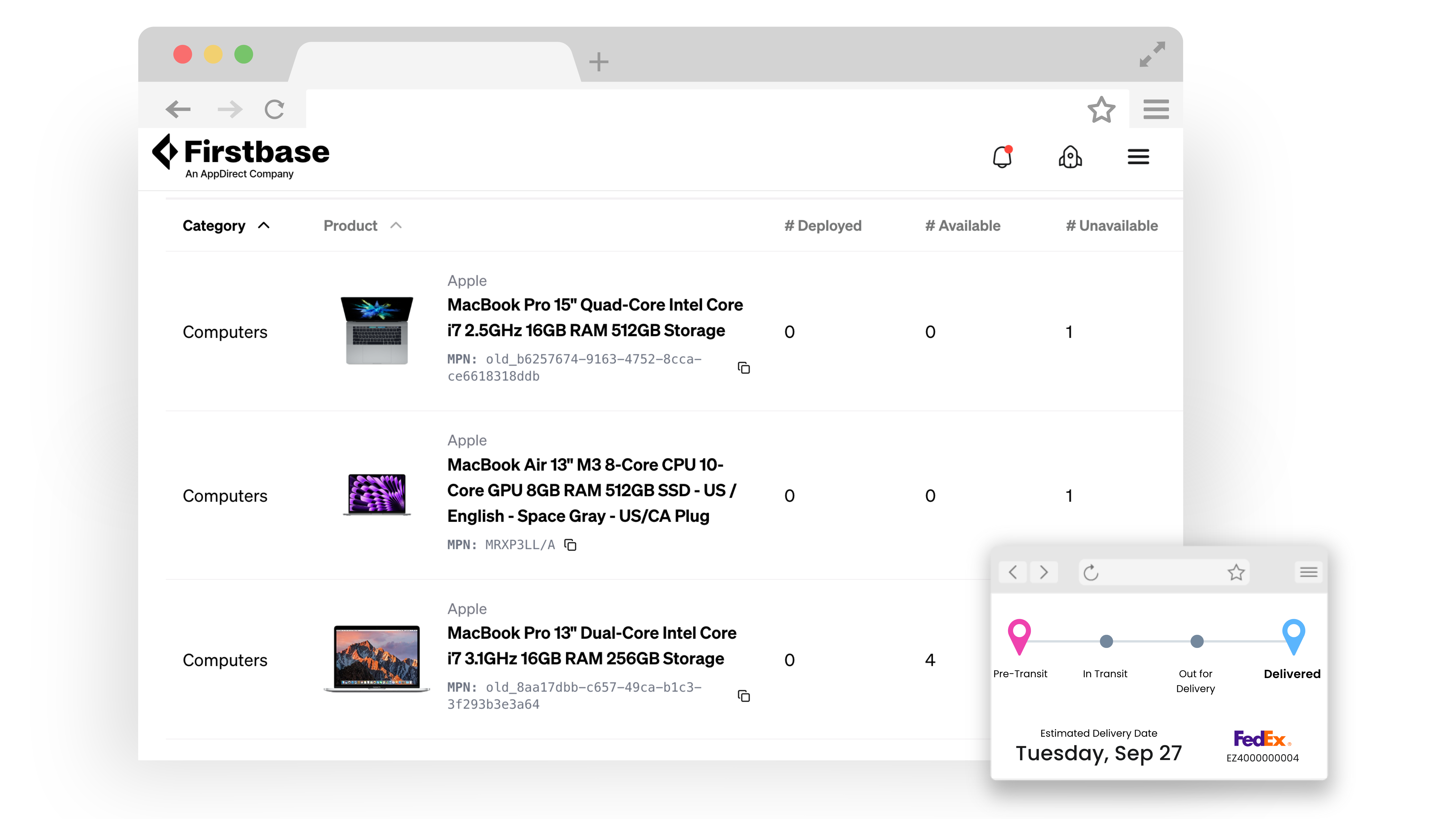
Task: Go back in main browser
Action: pyautogui.click(x=178, y=109)
